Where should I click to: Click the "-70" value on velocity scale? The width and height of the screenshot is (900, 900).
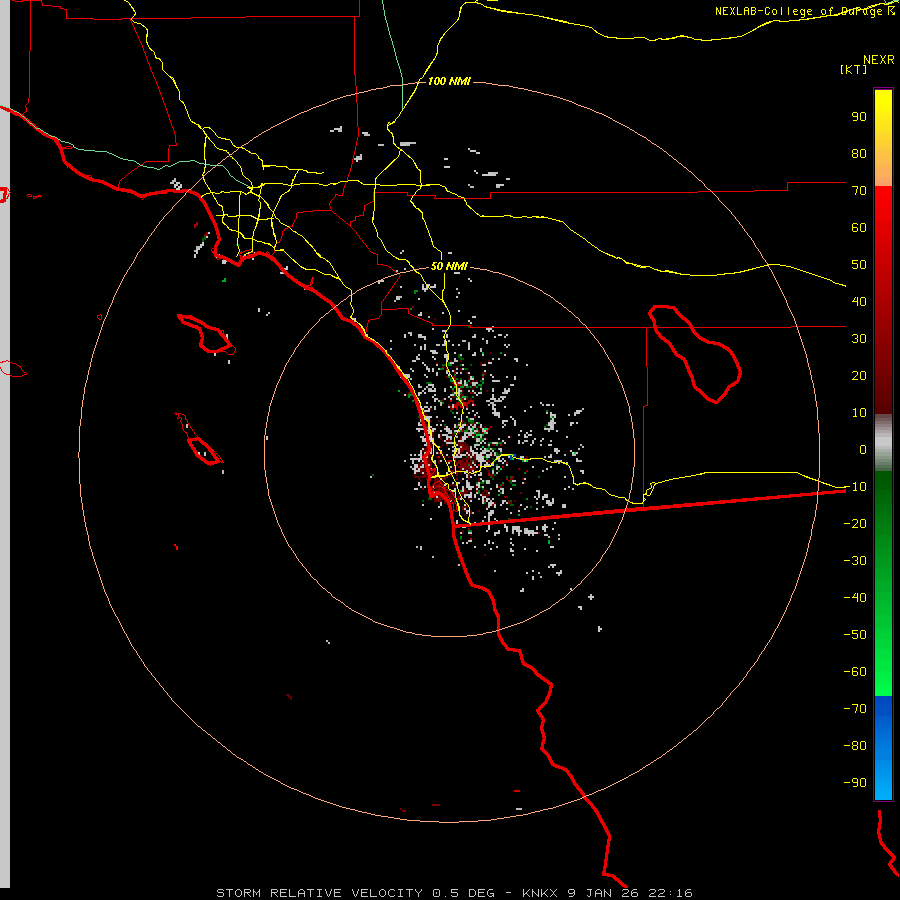tap(855, 709)
